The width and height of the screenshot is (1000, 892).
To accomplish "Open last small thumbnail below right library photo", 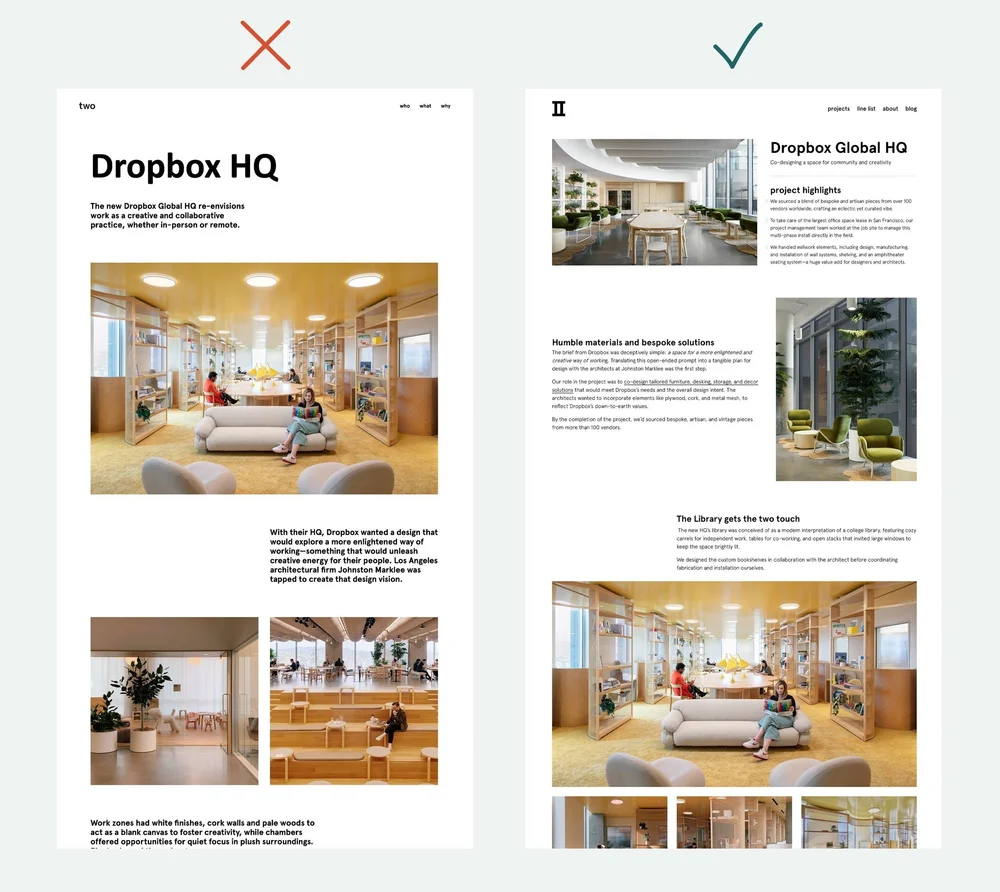I will 858,822.
